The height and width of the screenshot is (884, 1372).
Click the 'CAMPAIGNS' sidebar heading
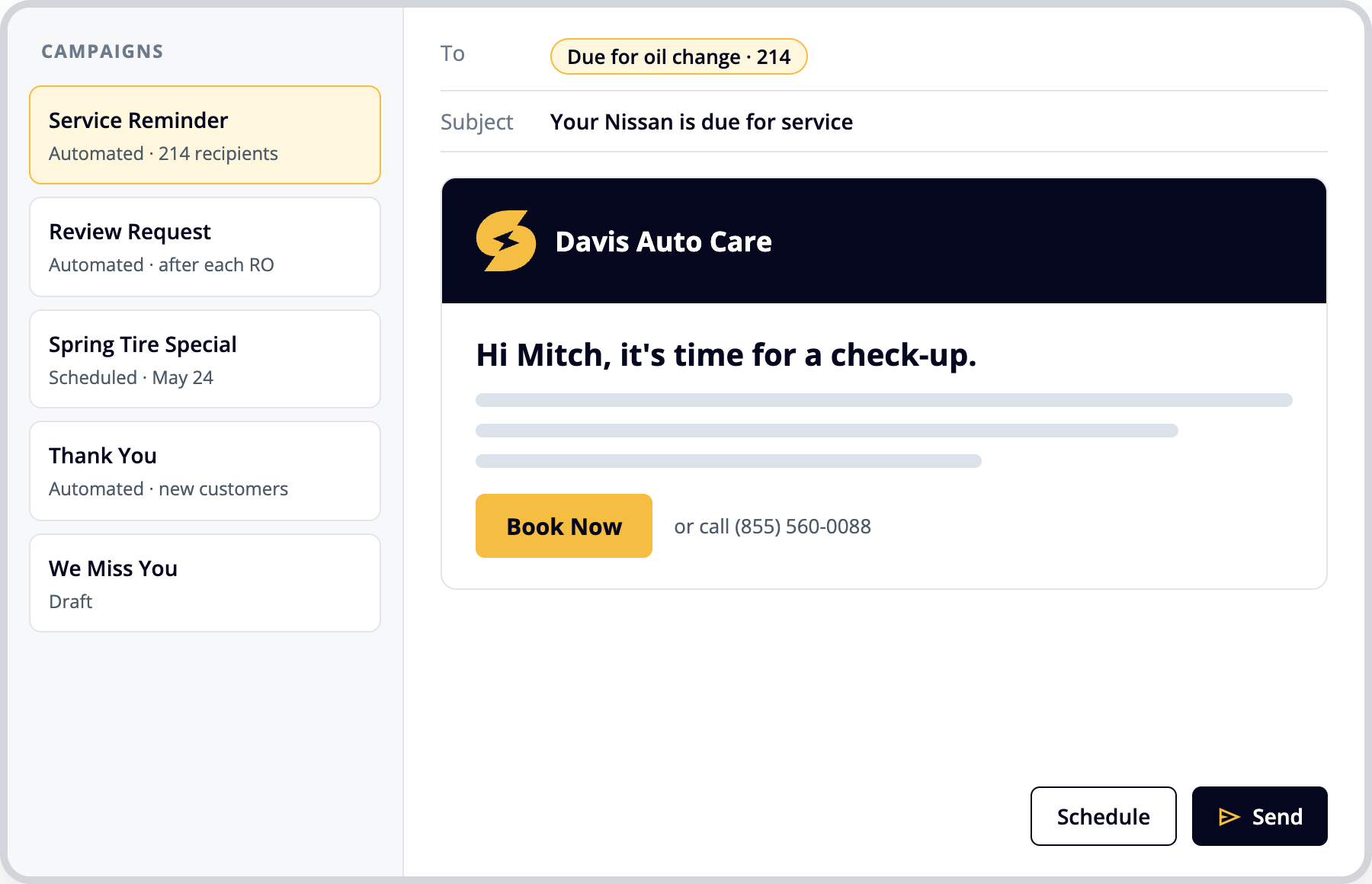(x=102, y=51)
